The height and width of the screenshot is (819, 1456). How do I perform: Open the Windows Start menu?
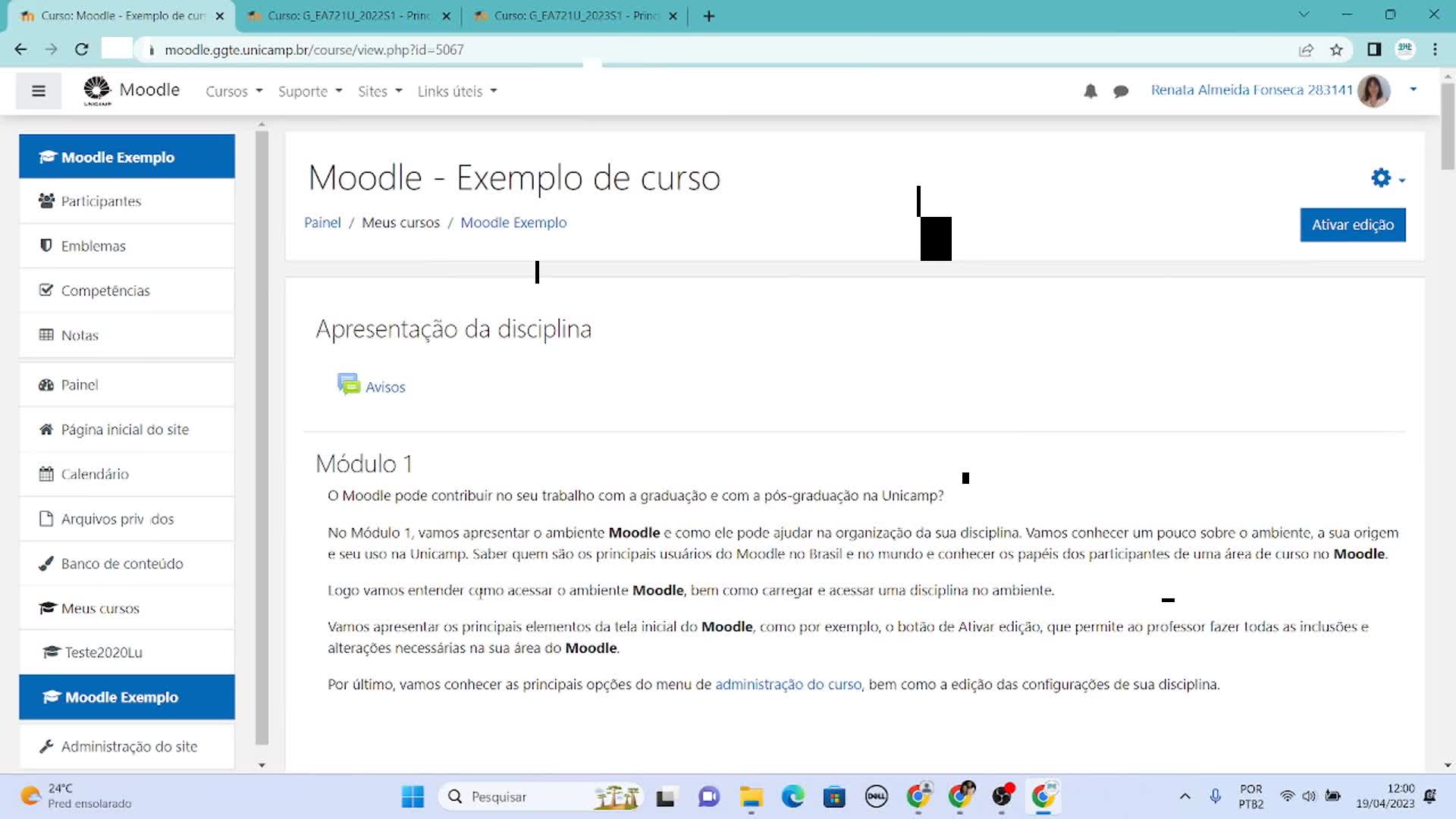click(413, 796)
